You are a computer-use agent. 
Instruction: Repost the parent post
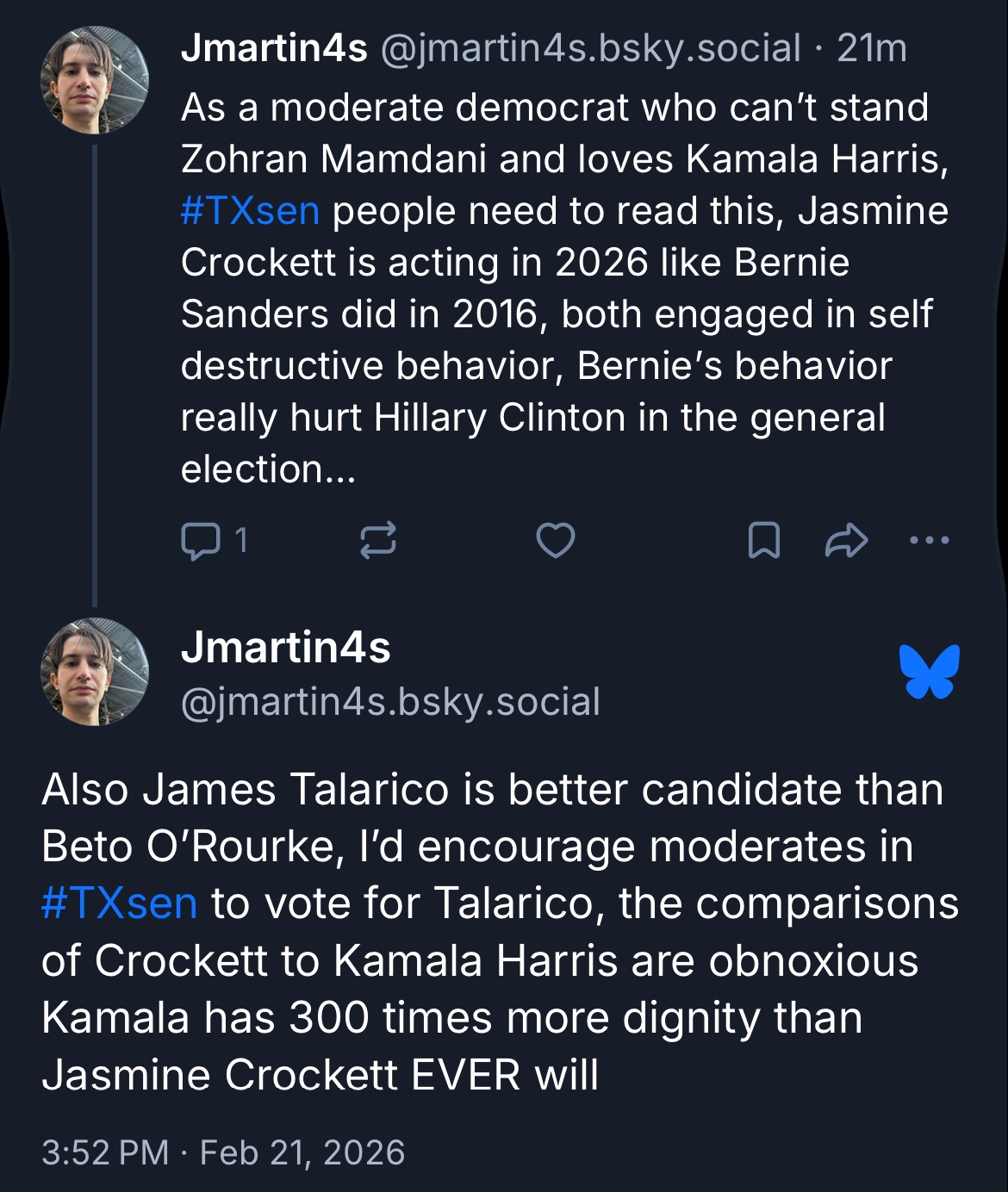pyautogui.click(x=377, y=541)
